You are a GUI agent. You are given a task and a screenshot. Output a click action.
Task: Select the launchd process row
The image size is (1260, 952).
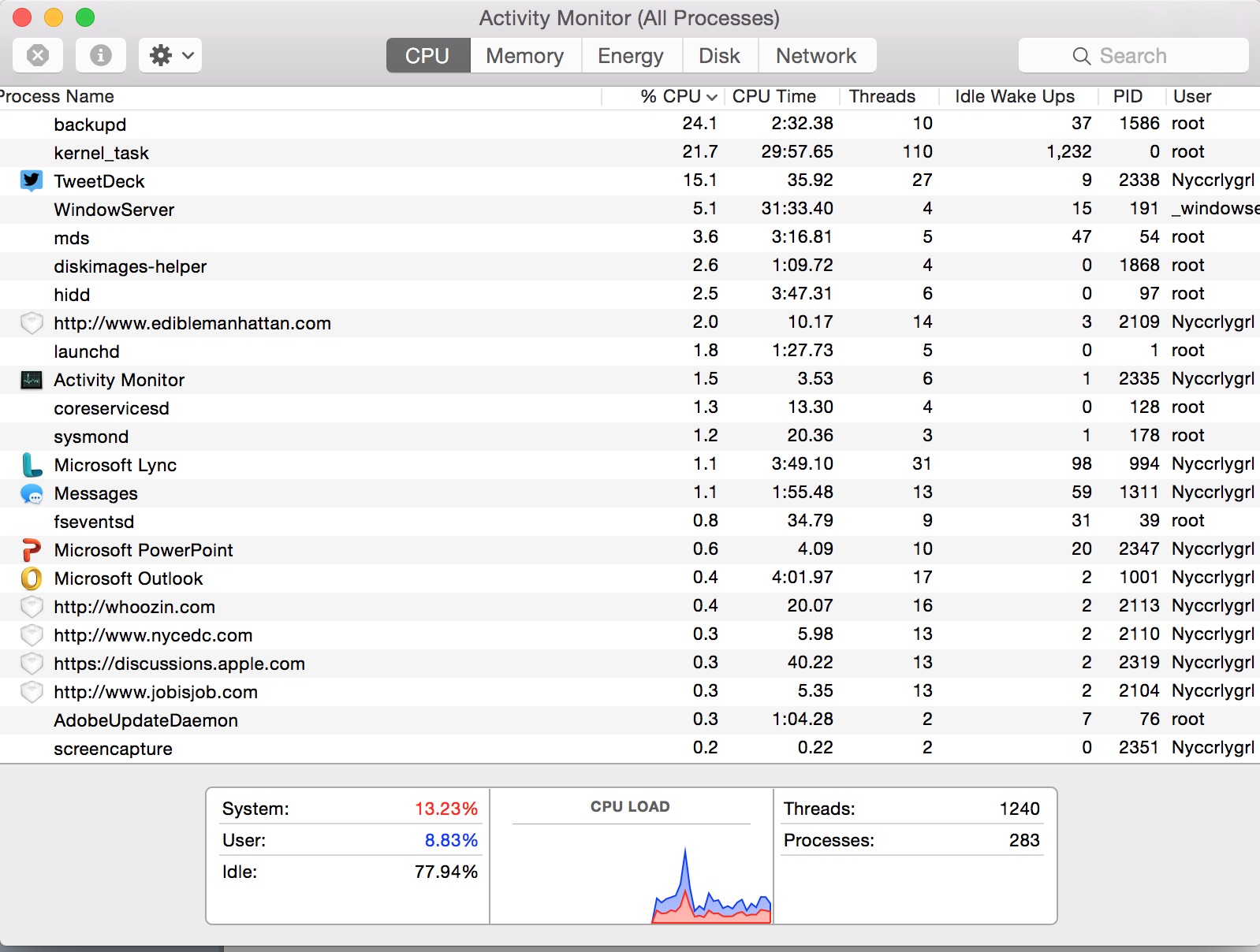coord(630,351)
